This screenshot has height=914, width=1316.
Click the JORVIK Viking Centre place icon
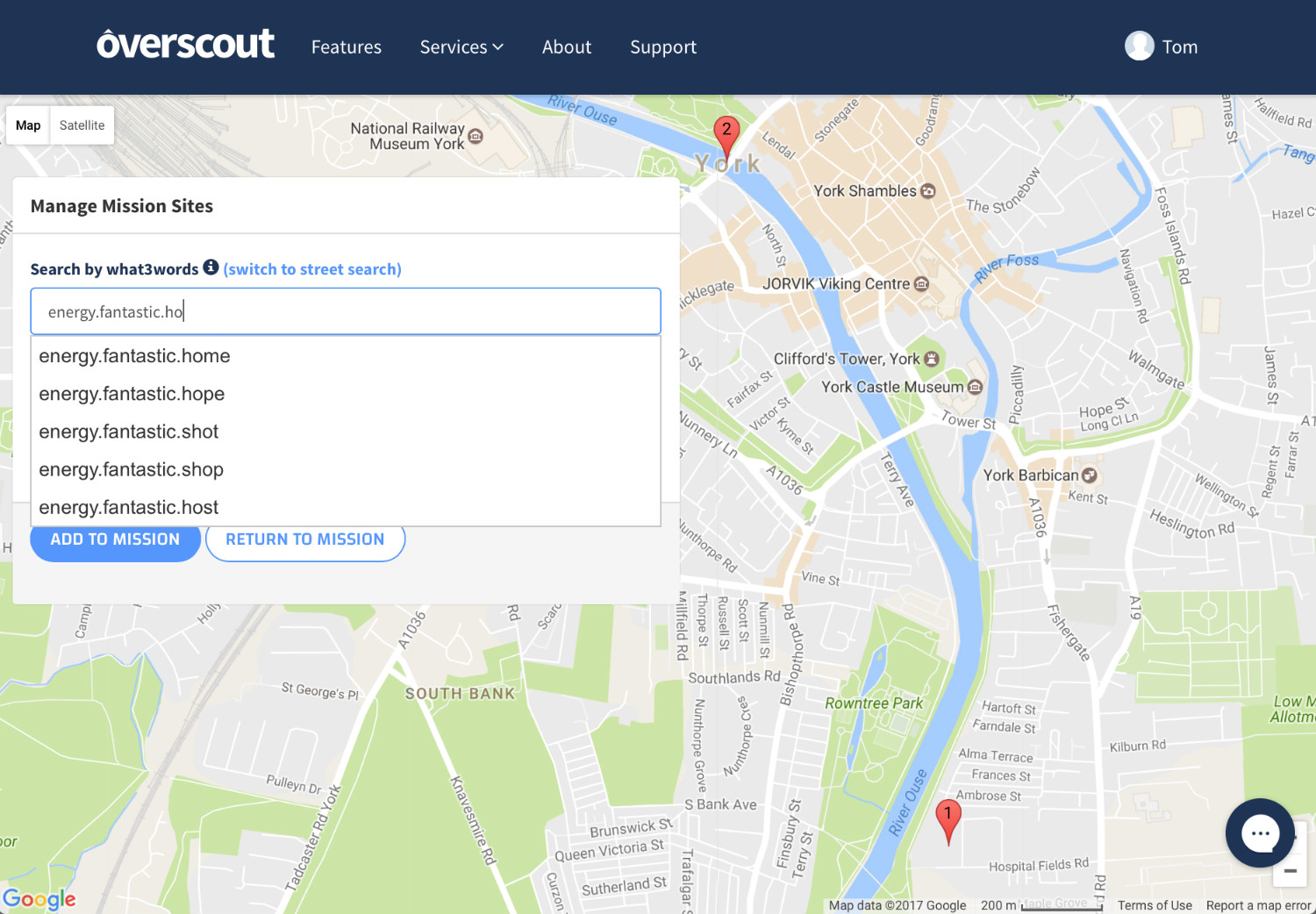coord(921,284)
